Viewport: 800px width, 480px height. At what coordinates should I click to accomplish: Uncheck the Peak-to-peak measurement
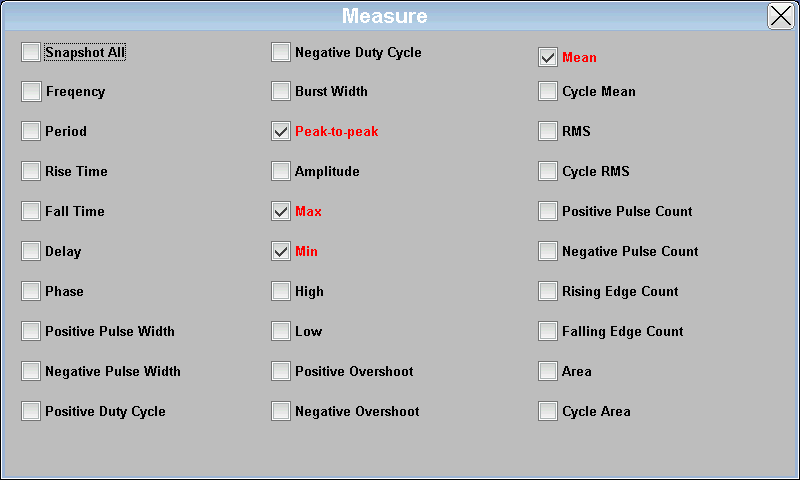(x=281, y=131)
